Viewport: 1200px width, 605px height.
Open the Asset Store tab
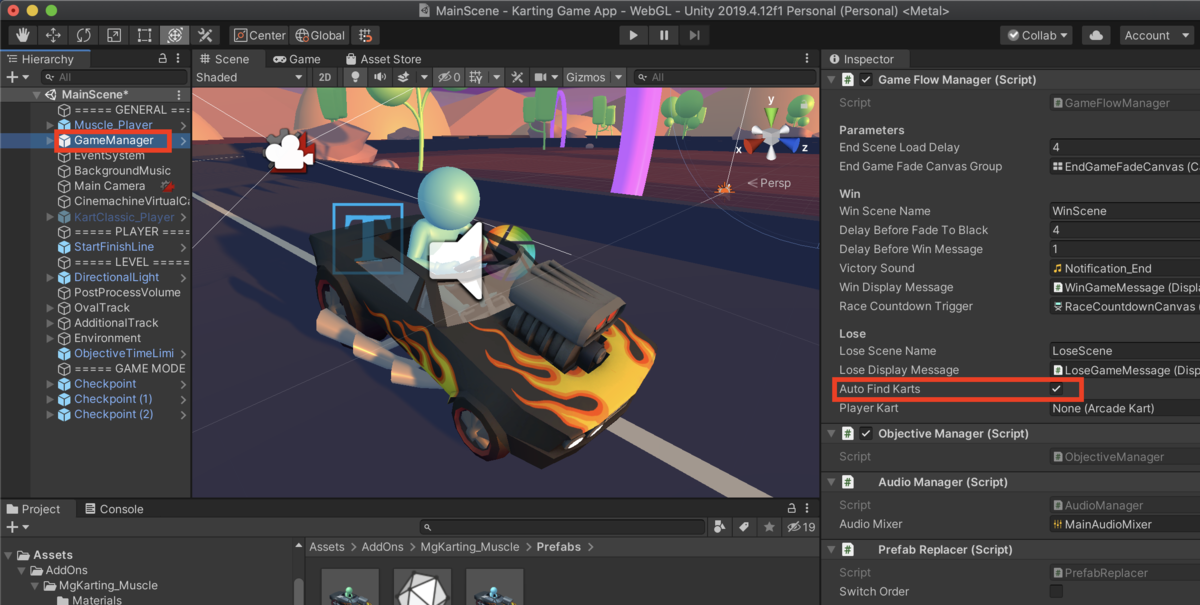(x=383, y=59)
